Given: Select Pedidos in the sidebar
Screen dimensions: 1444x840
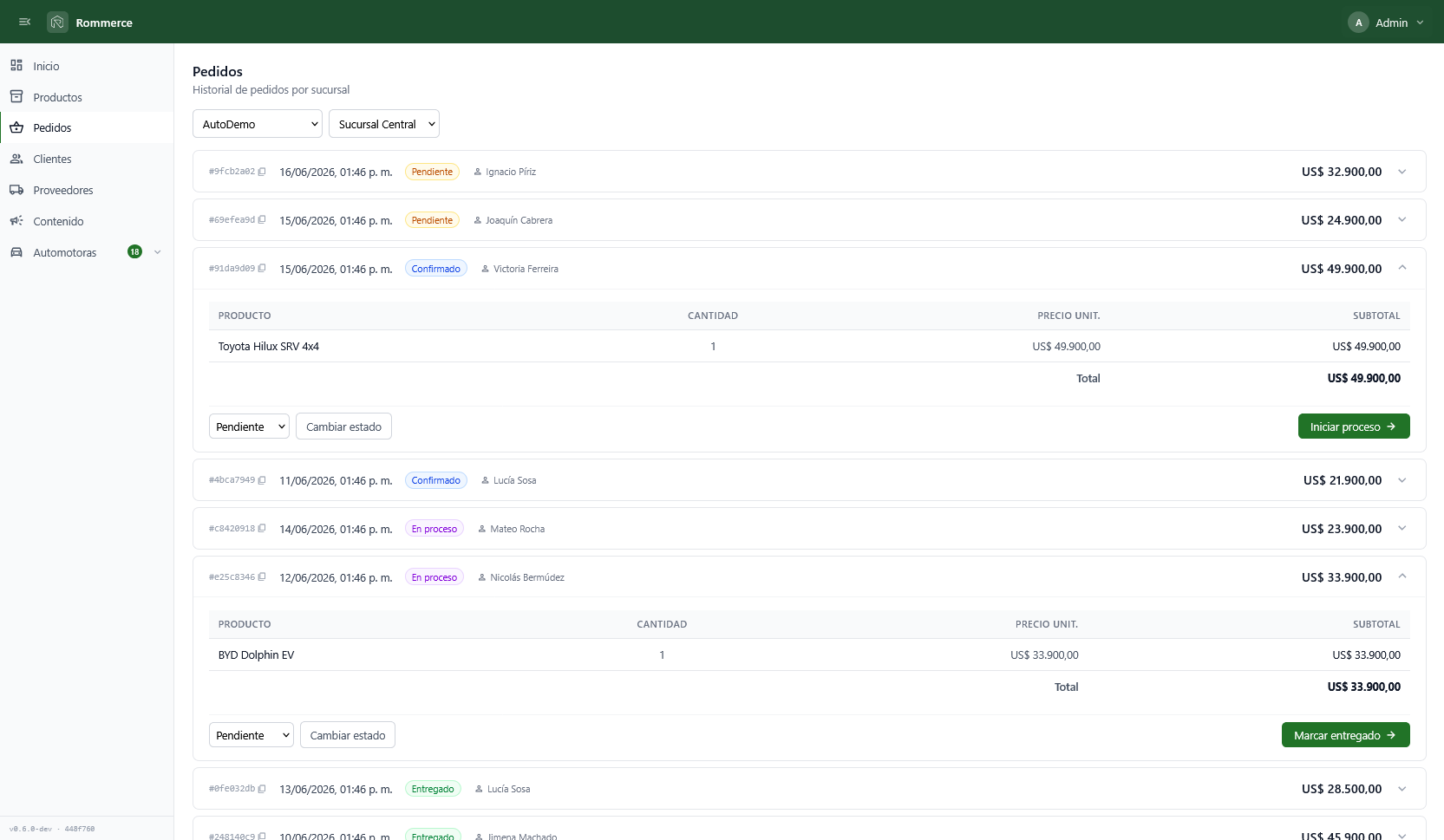Looking at the screenshot, I should point(87,127).
